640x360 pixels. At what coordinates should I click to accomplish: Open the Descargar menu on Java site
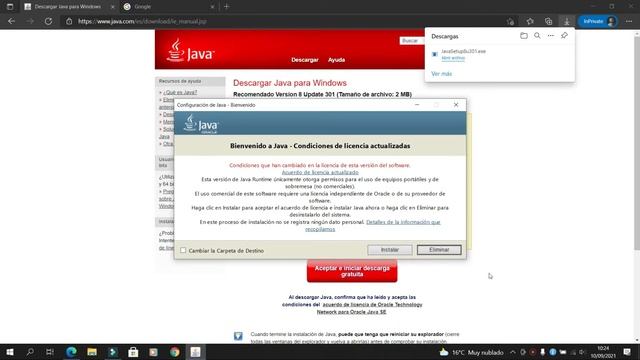pyautogui.click(x=304, y=60)
